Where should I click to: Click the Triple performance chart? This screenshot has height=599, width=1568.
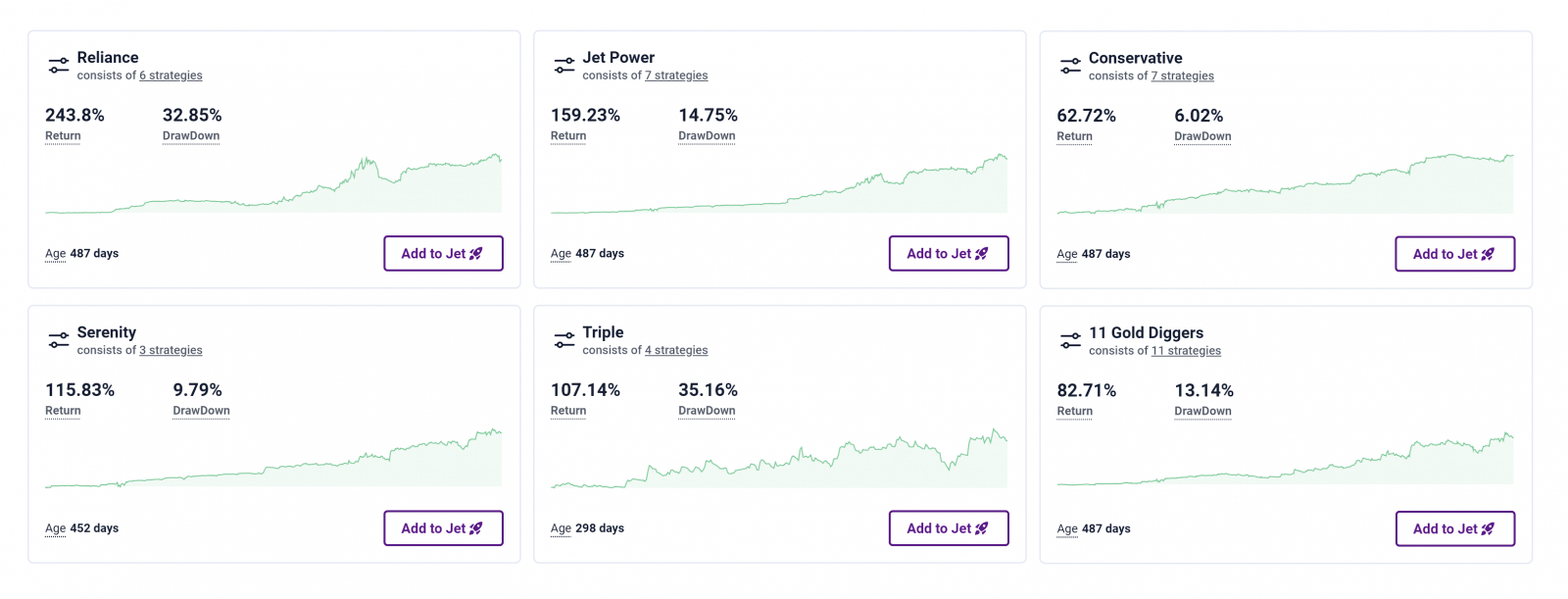click(x=779, y=459)
